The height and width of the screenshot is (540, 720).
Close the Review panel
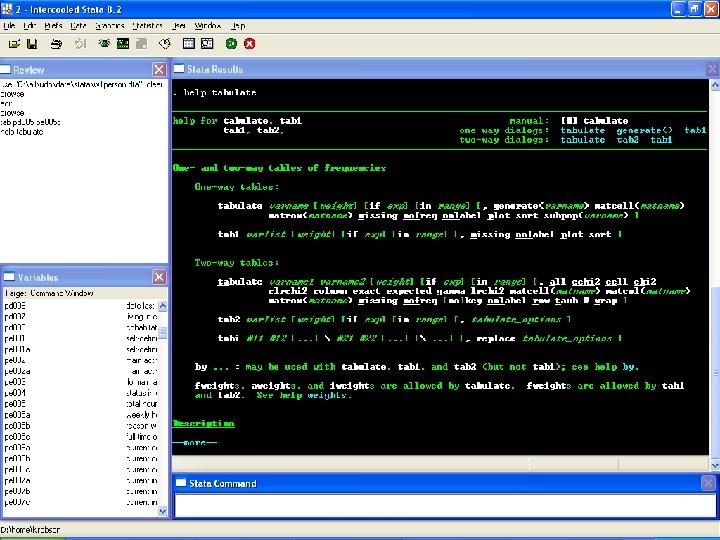tap(159, 69)
